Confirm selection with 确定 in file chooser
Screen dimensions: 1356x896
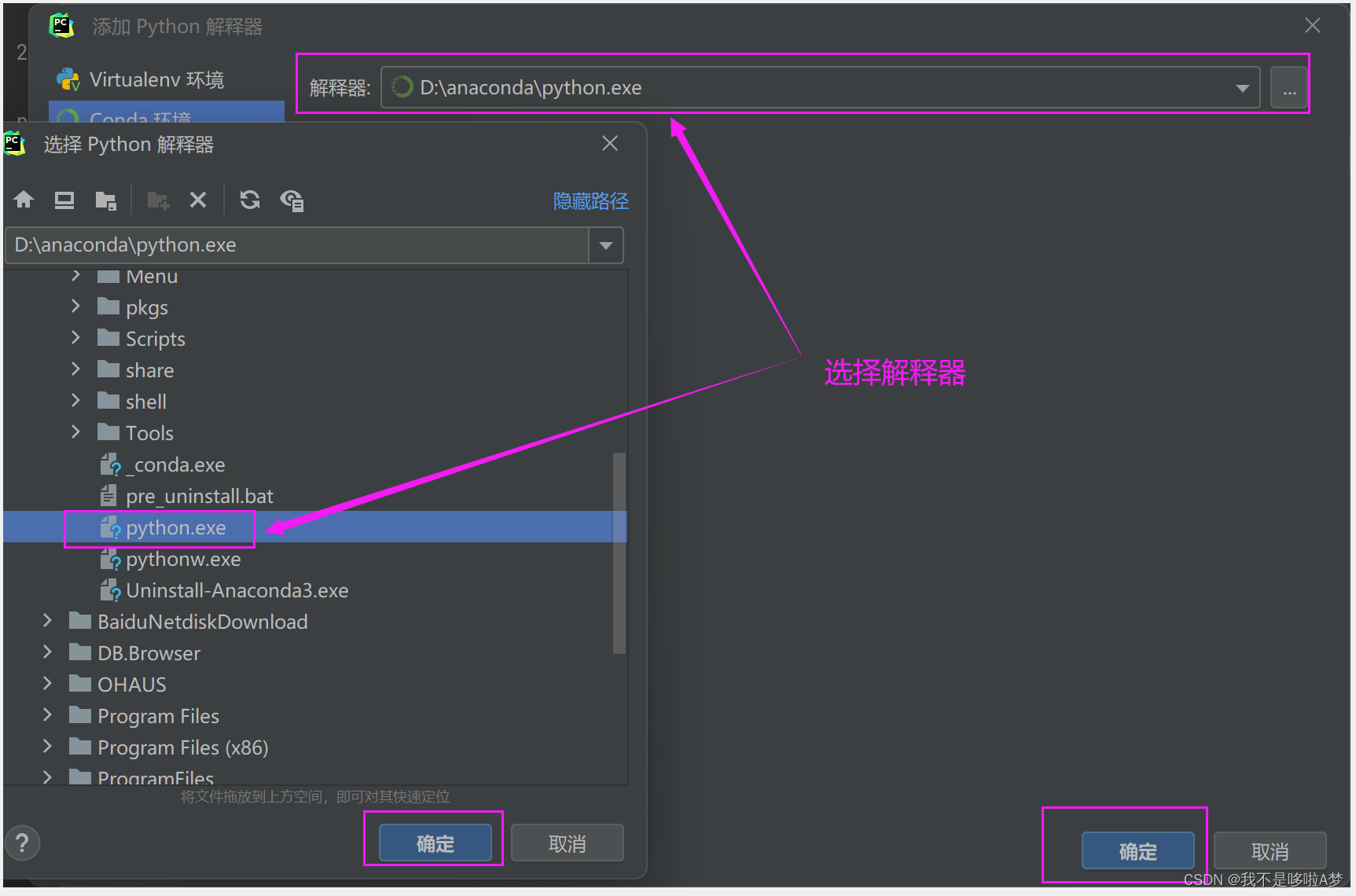[x=435, y=843]
